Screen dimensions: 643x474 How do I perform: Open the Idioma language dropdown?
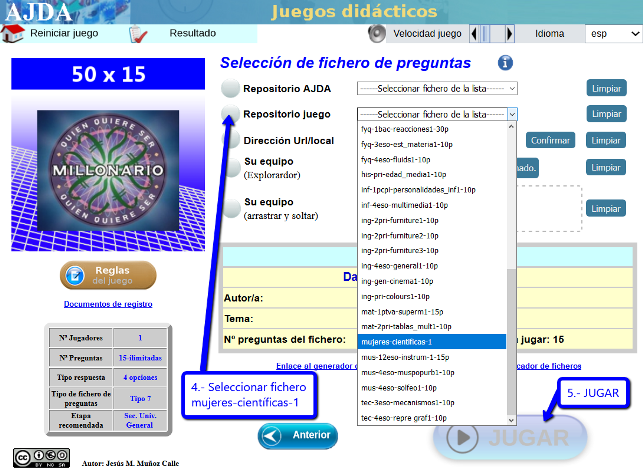tap(612, 33)
